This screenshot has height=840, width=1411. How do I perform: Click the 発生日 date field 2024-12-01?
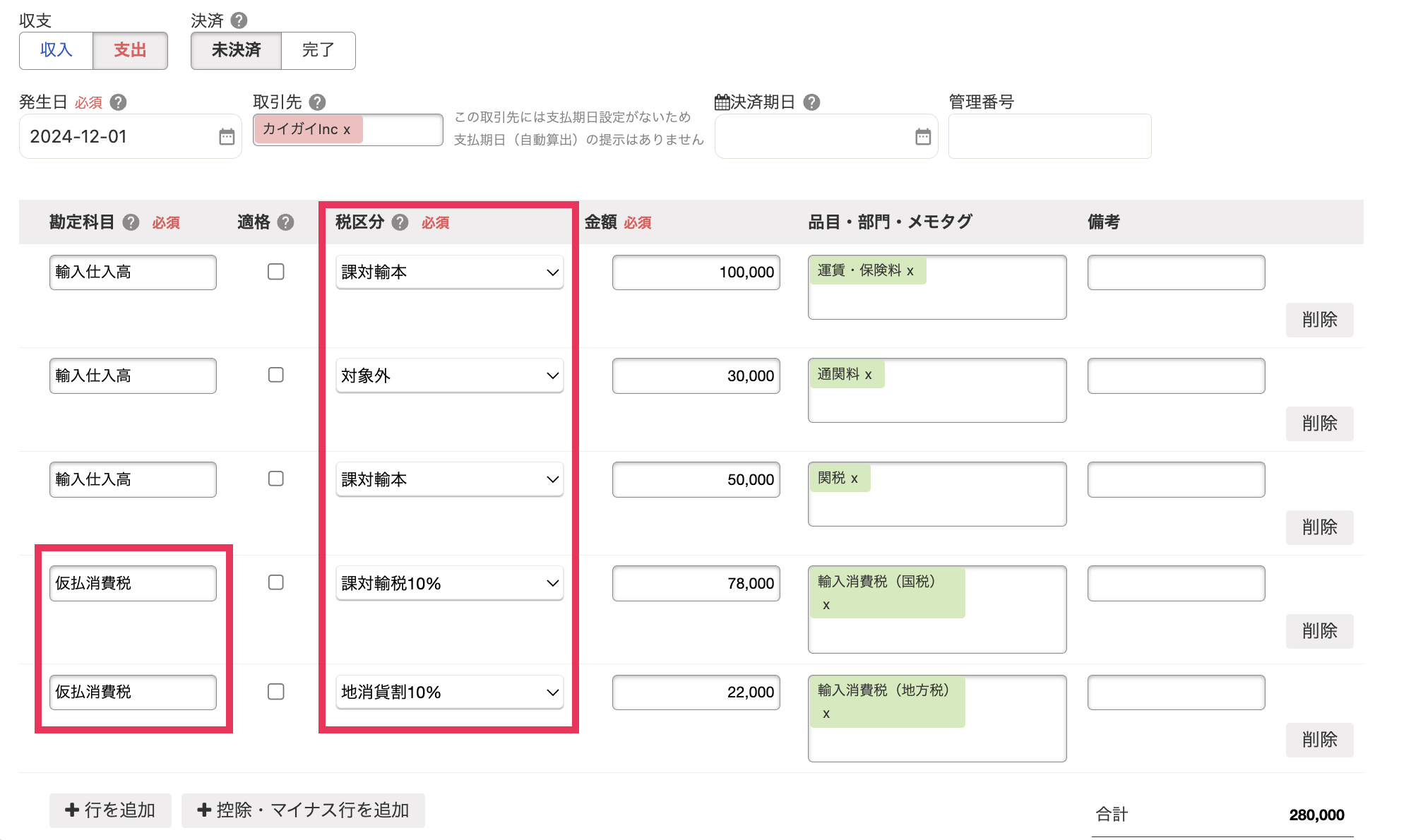(131, 136)
